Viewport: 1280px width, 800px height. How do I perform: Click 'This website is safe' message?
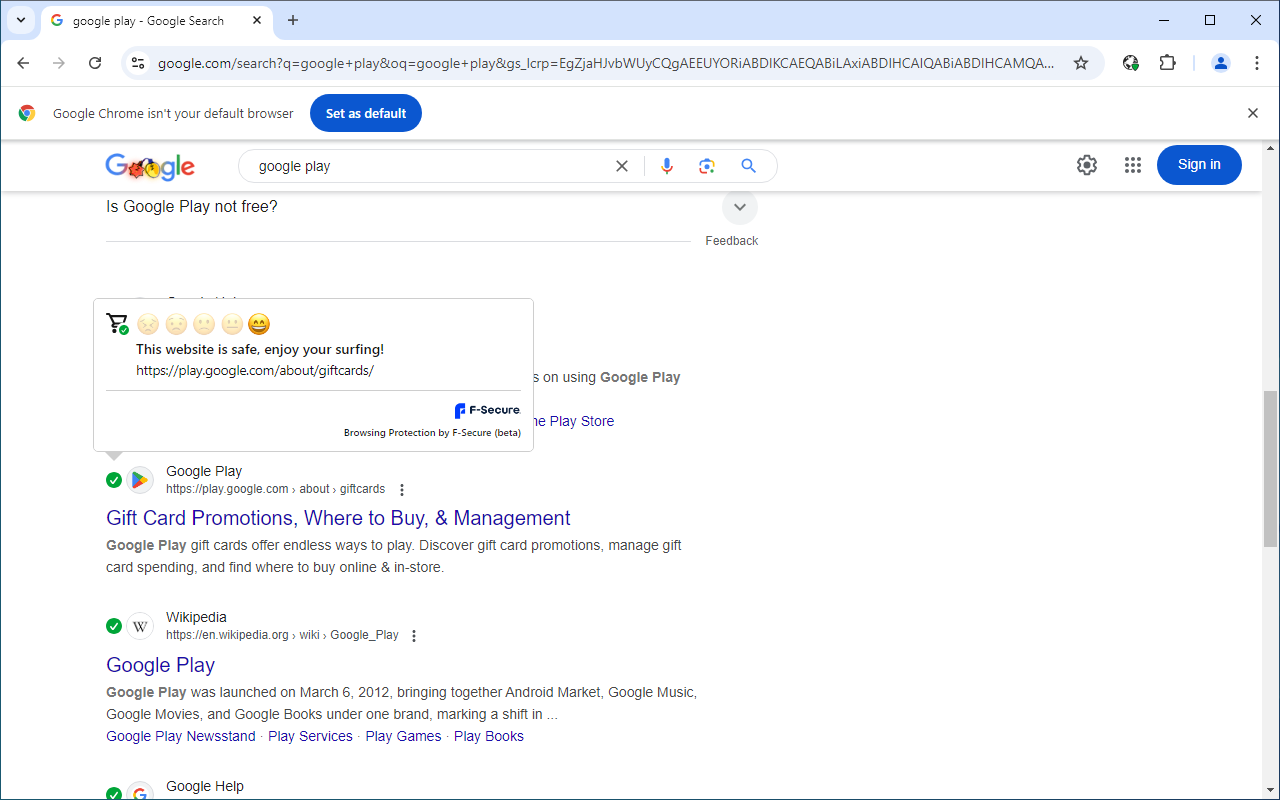pyautogui.click(x=260, y=350)
